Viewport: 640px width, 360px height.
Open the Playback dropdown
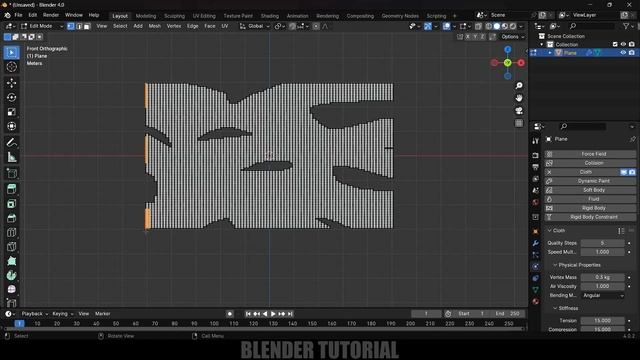pyautogui.click(x=35, y=314)
